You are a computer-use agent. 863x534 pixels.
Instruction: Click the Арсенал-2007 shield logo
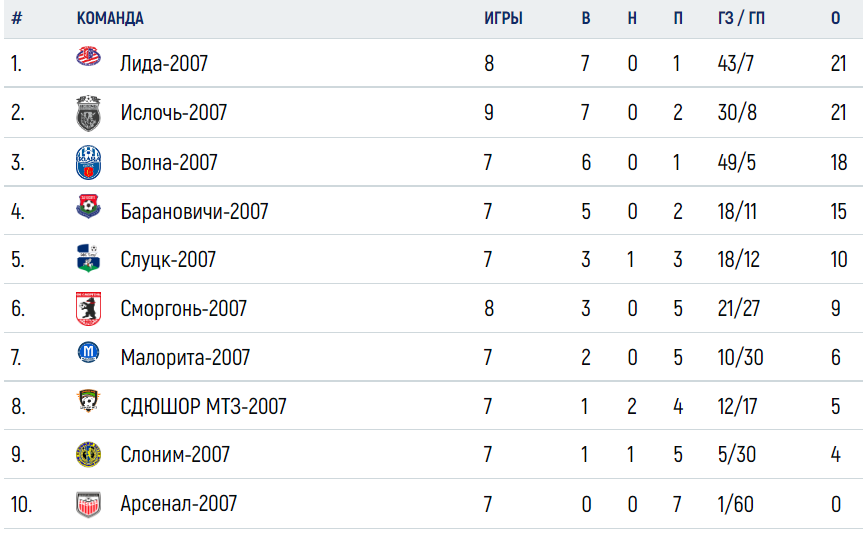88,504
